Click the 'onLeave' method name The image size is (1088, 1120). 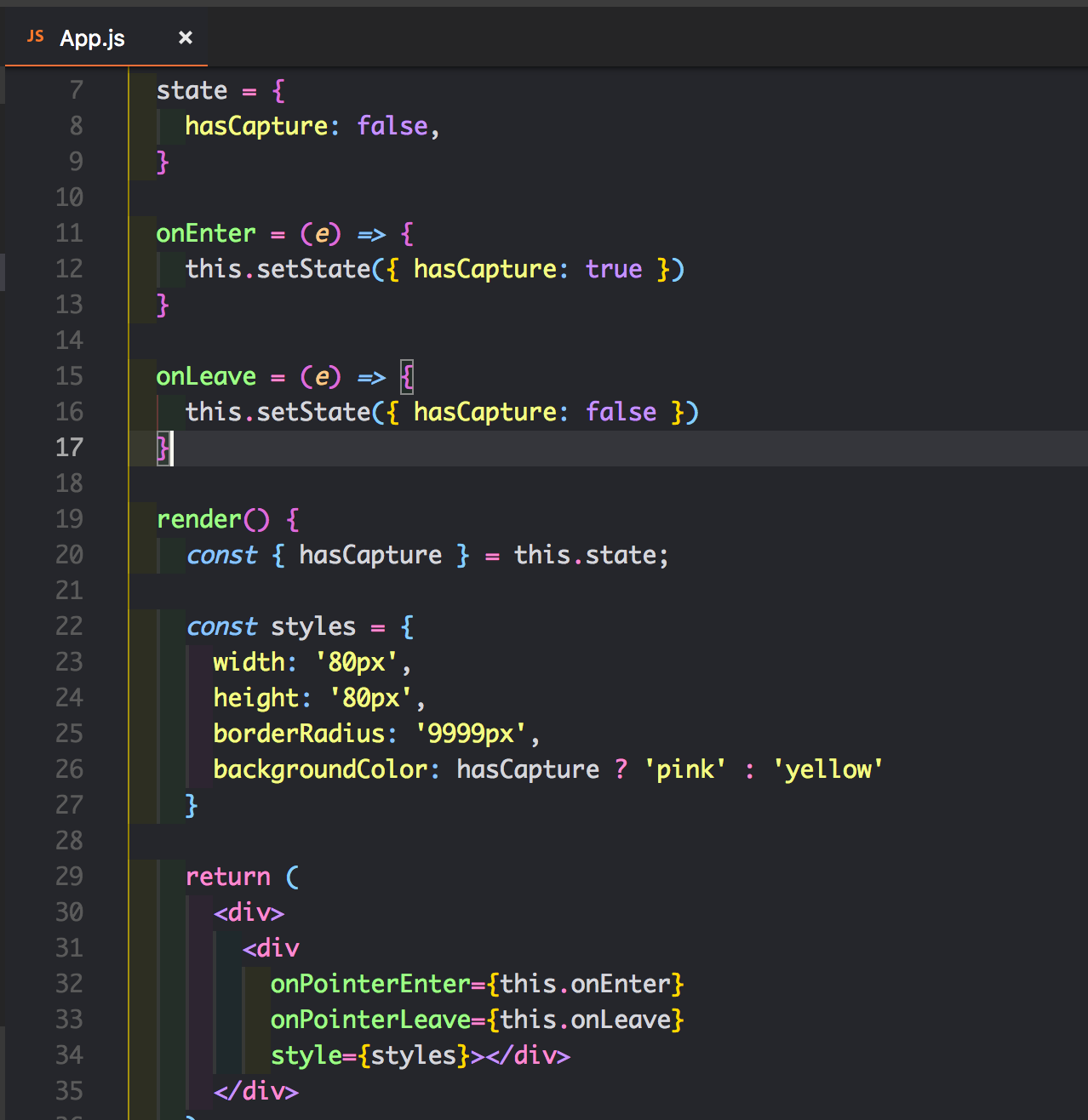point(206,376)
